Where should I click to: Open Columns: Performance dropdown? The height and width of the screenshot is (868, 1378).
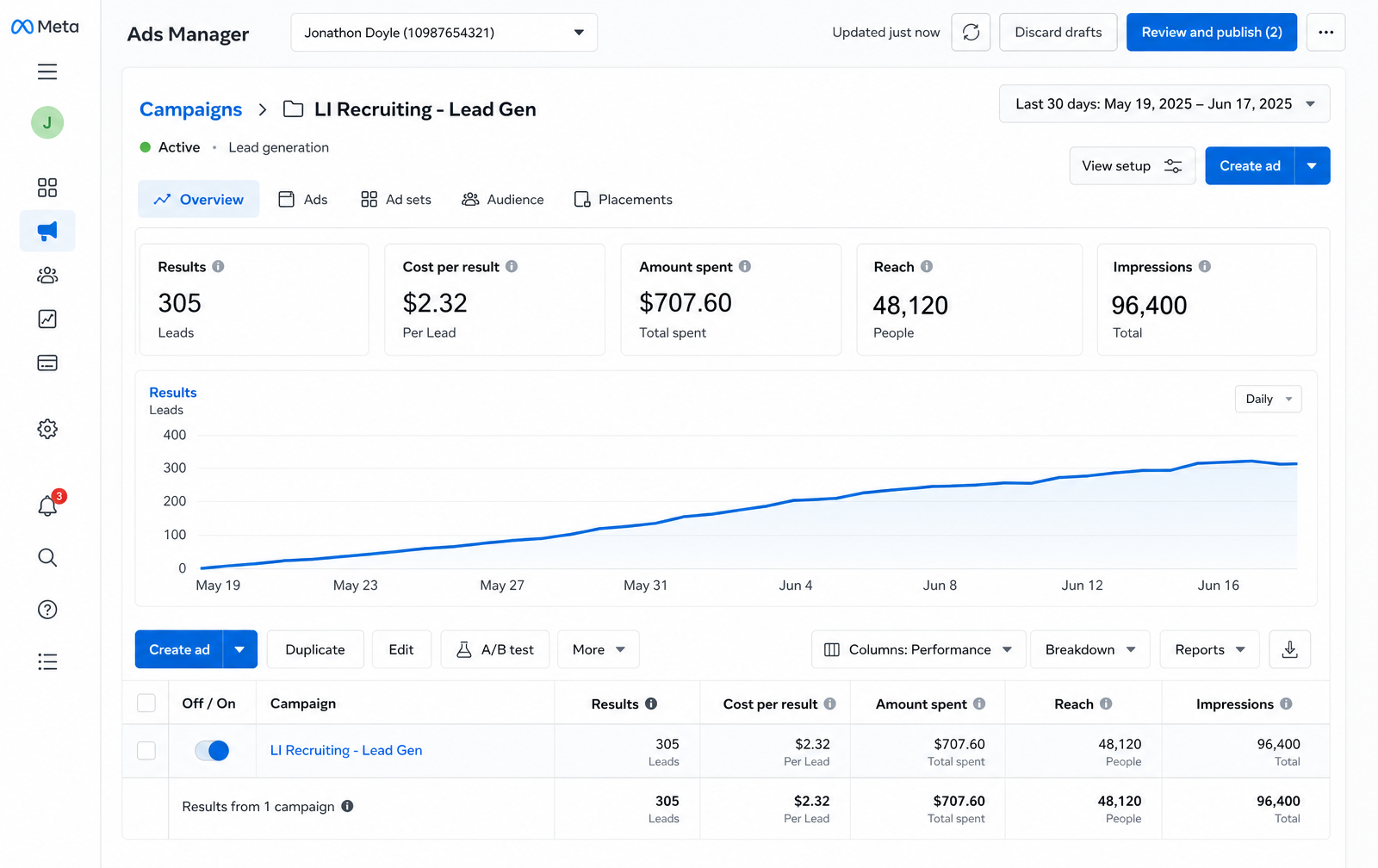point(918,649)
